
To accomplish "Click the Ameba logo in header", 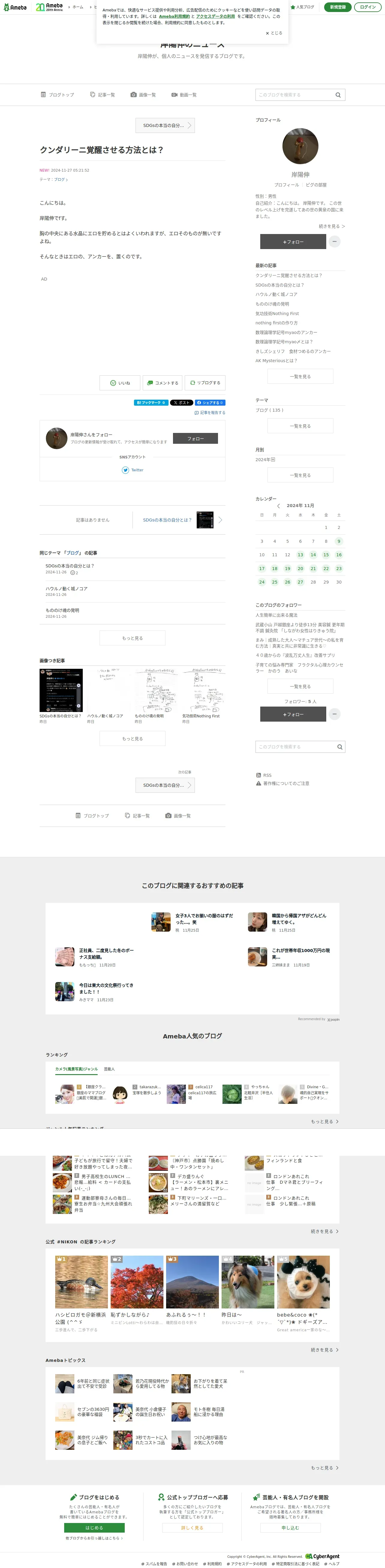I will click(x=15, y=7).
